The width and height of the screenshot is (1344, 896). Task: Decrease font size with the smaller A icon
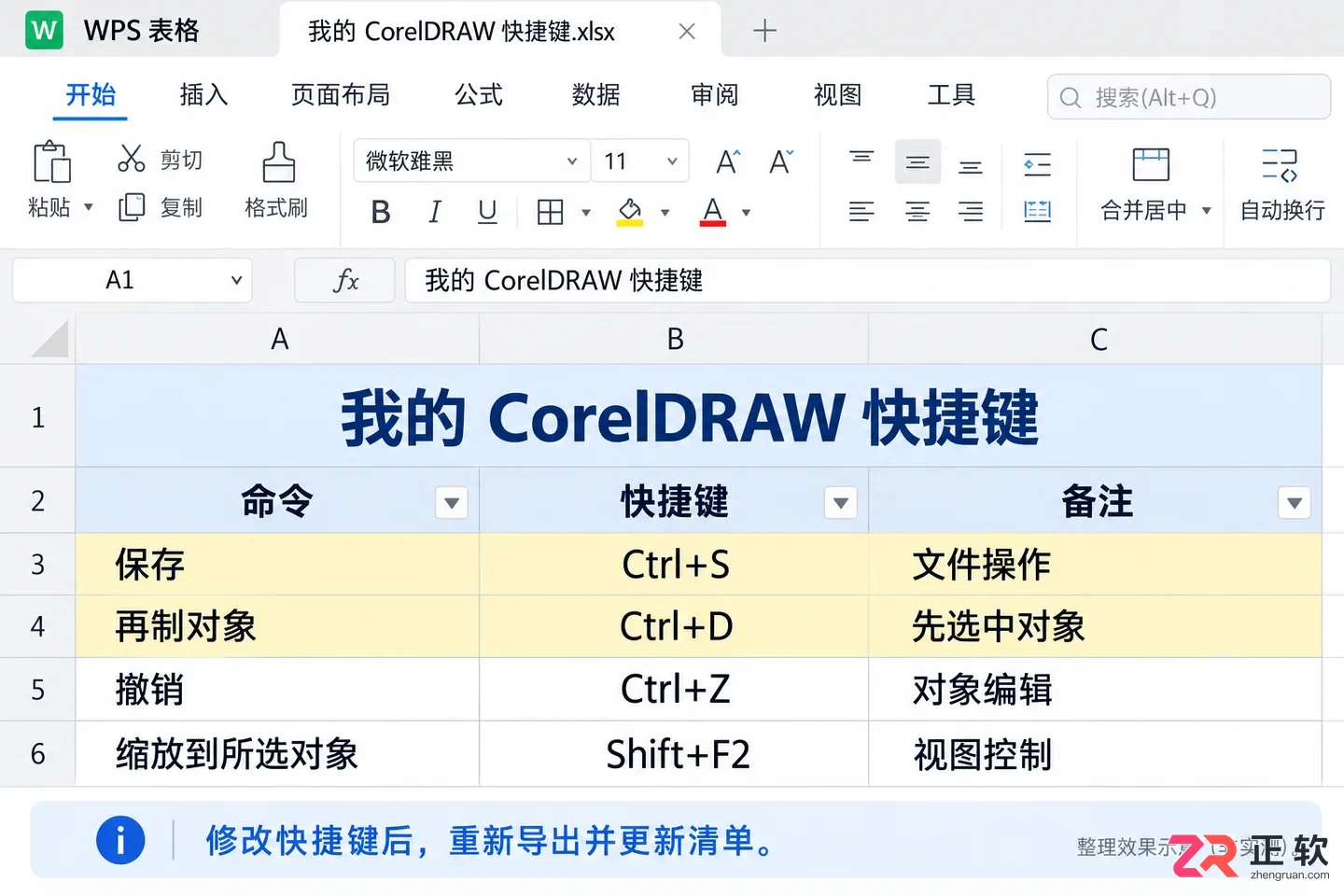(781, 161)
